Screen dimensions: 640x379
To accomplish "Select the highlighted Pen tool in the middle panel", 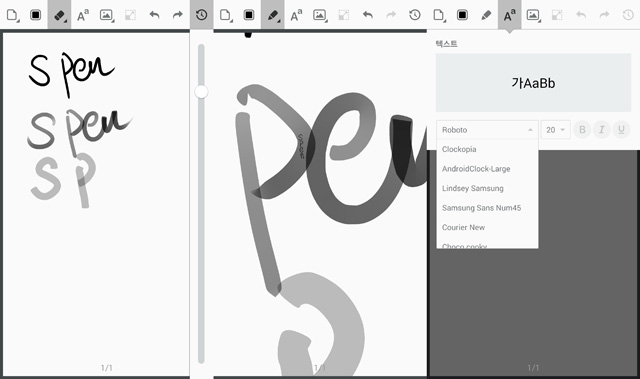I will (272, 15).
